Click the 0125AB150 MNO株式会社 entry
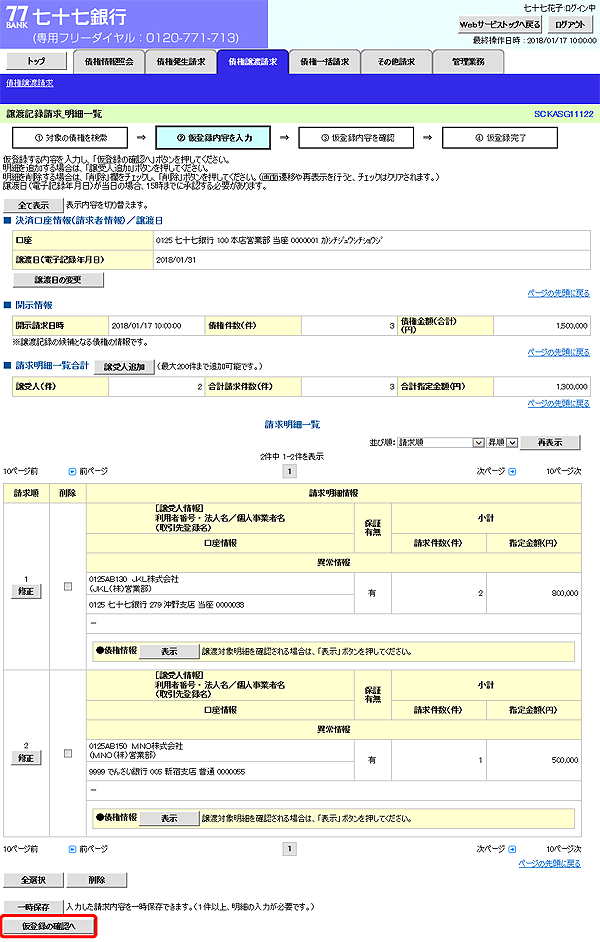Viewport: 600px width, 942px height. (x=136, y=746)
